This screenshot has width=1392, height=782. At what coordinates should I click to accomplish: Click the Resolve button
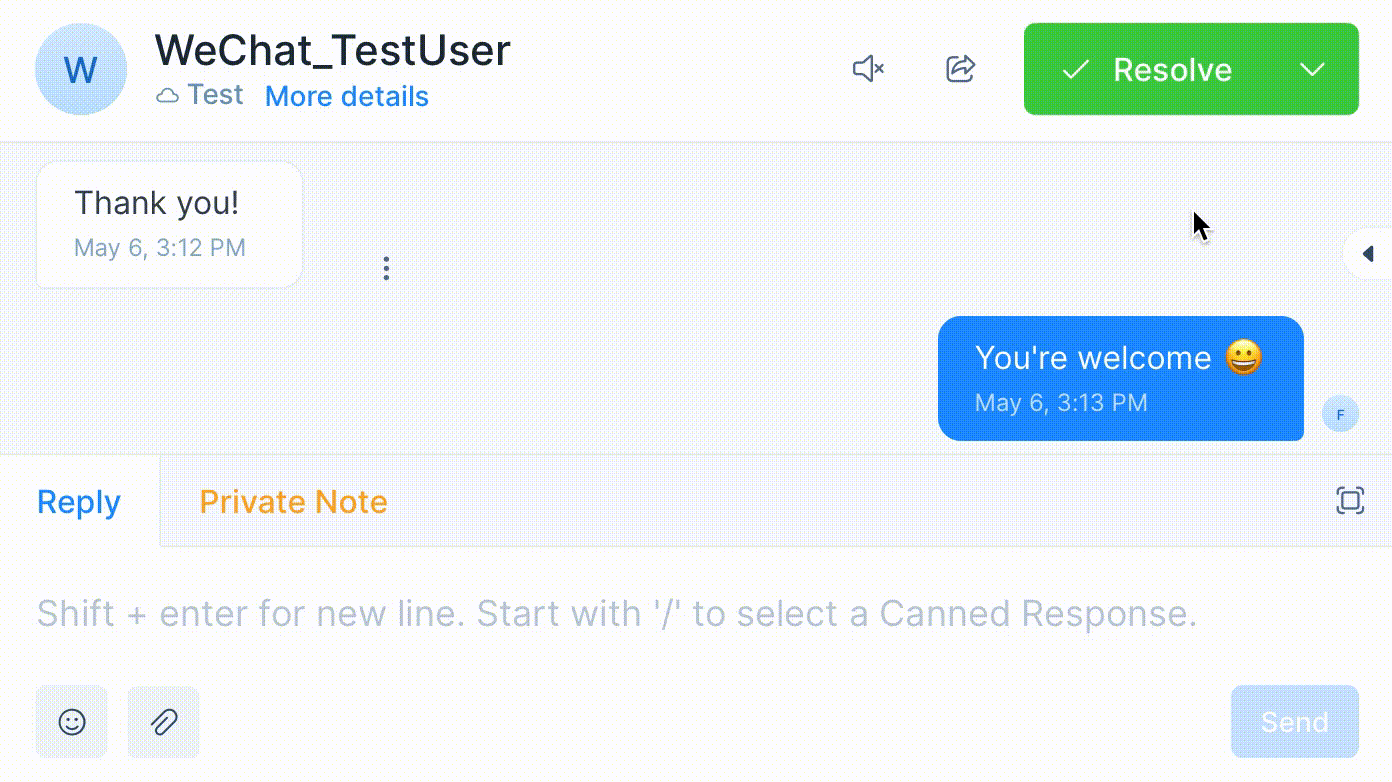pyautogui.click(x=1150, y=69)
